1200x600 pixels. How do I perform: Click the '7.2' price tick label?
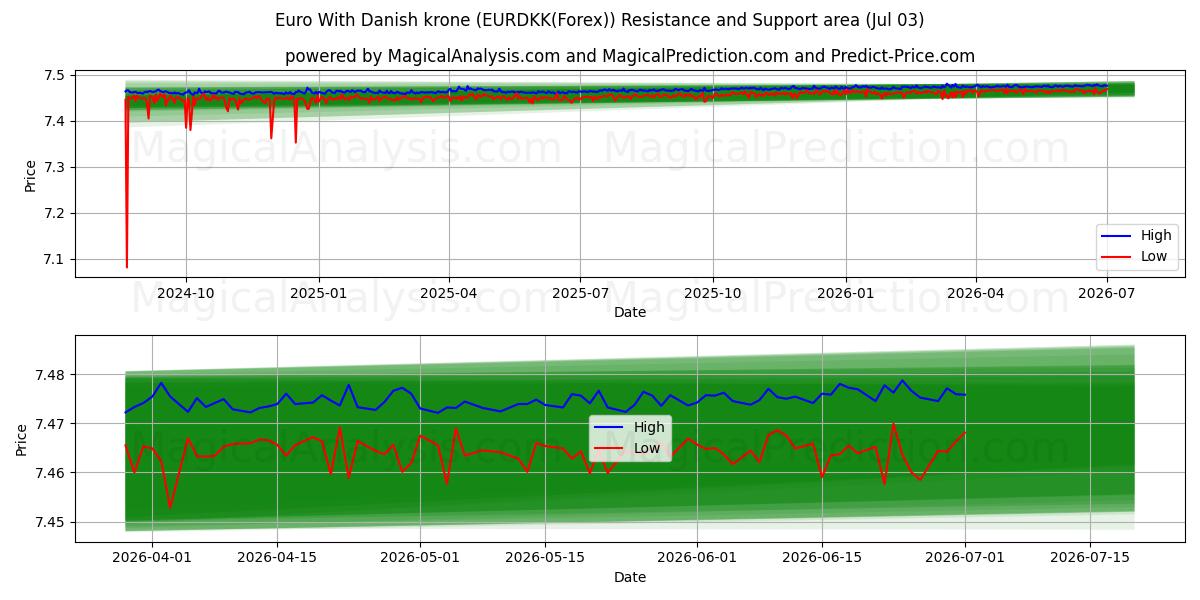[x=56, y=213]
